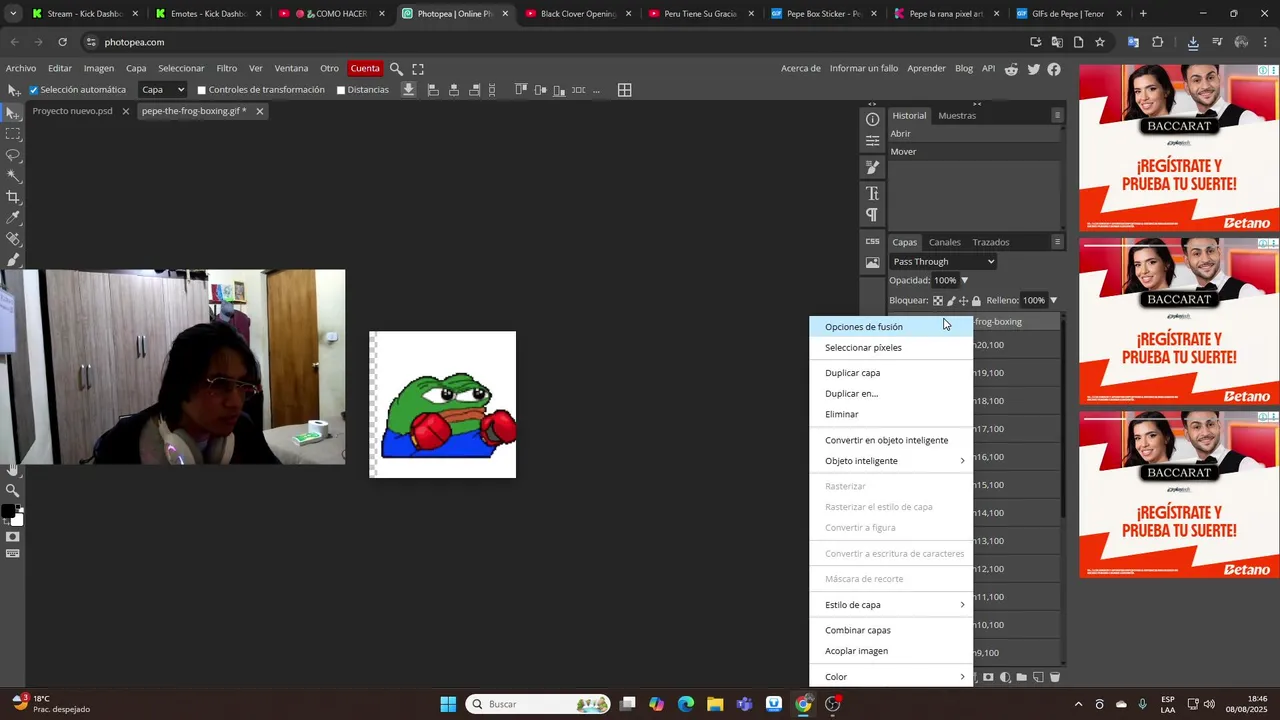Open Capas panel options menu

[1057, 242]
